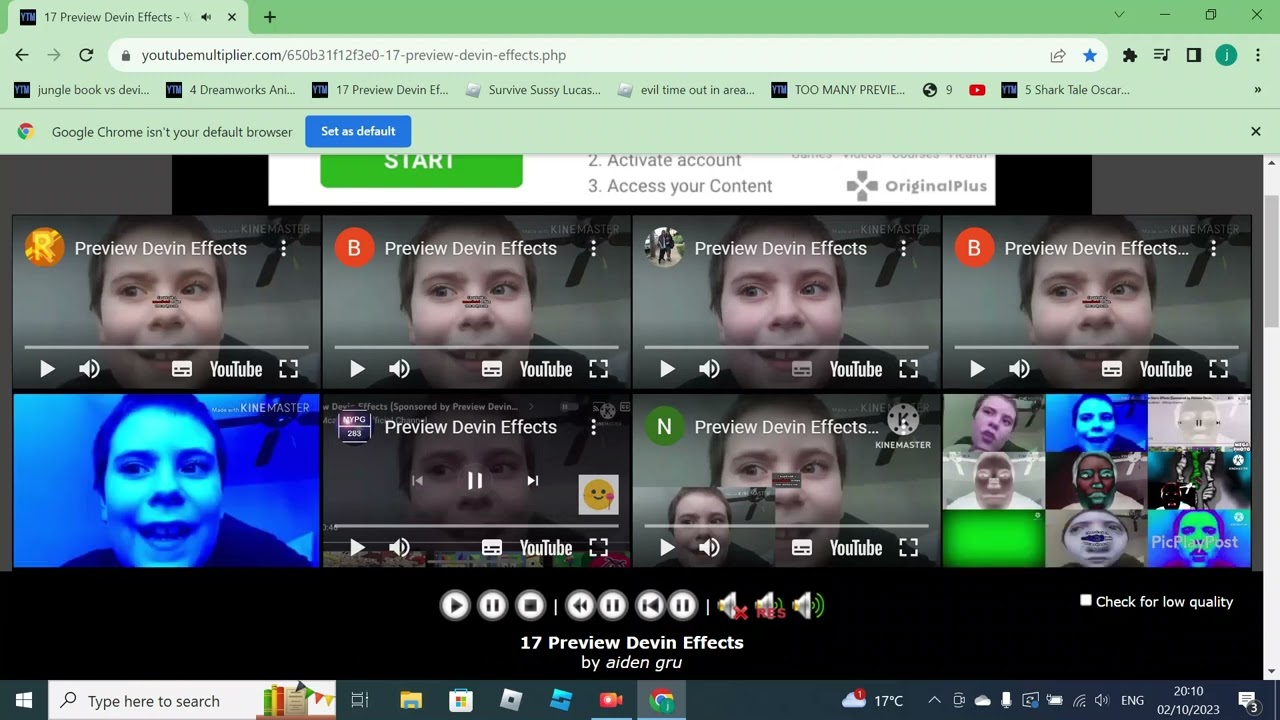Viewport: 1280px width, 720px height.
Task: Click the N-channel video's progress bar
Action: coord(786,526)
